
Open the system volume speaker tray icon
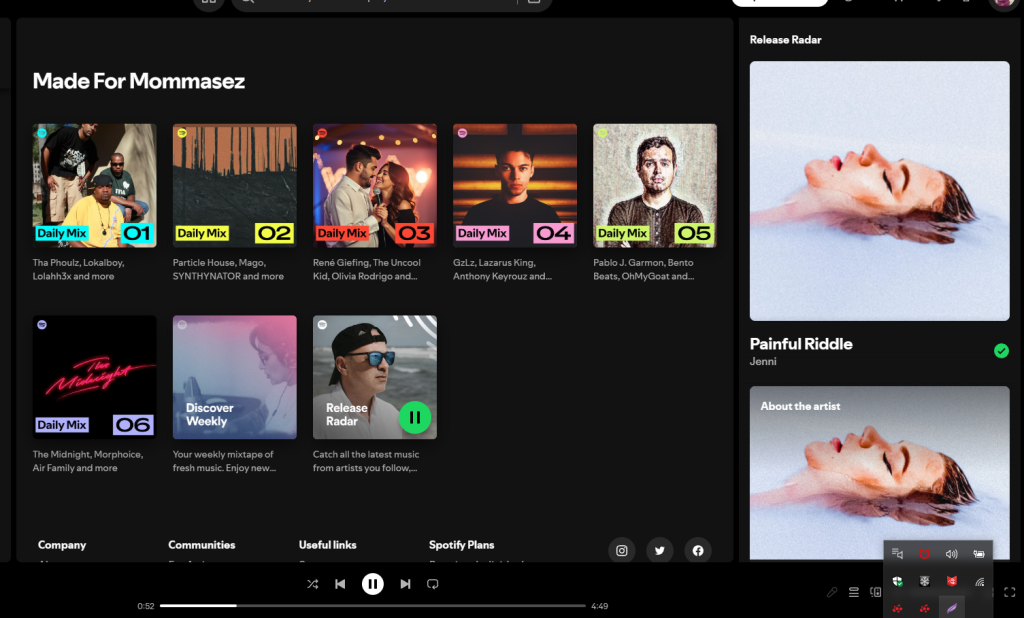(952, 554)
